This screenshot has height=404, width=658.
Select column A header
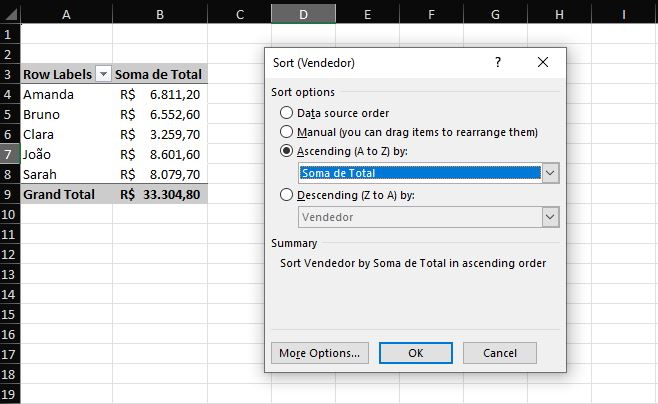click(x=66, y=15)
